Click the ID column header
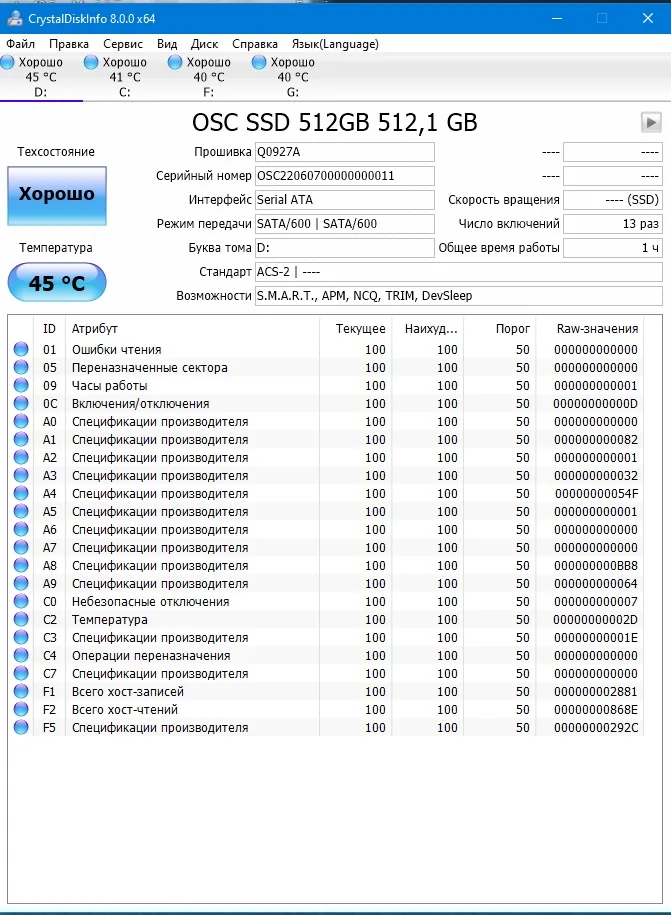This screenshot has height=915, width=671. click(x=50, y=329)
